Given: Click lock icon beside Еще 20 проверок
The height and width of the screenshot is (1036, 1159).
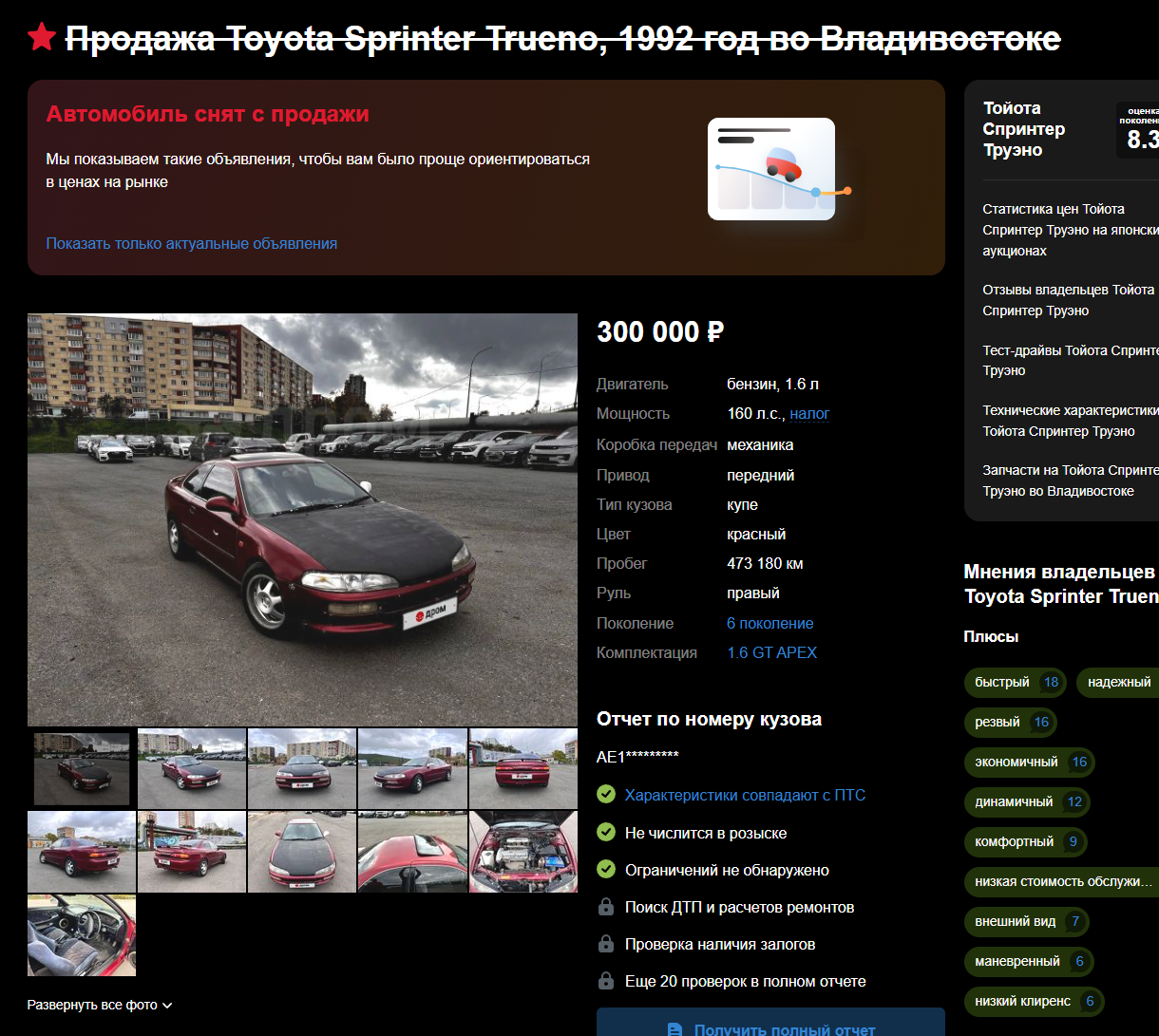Looking at the screenshot, I should 605,981.
